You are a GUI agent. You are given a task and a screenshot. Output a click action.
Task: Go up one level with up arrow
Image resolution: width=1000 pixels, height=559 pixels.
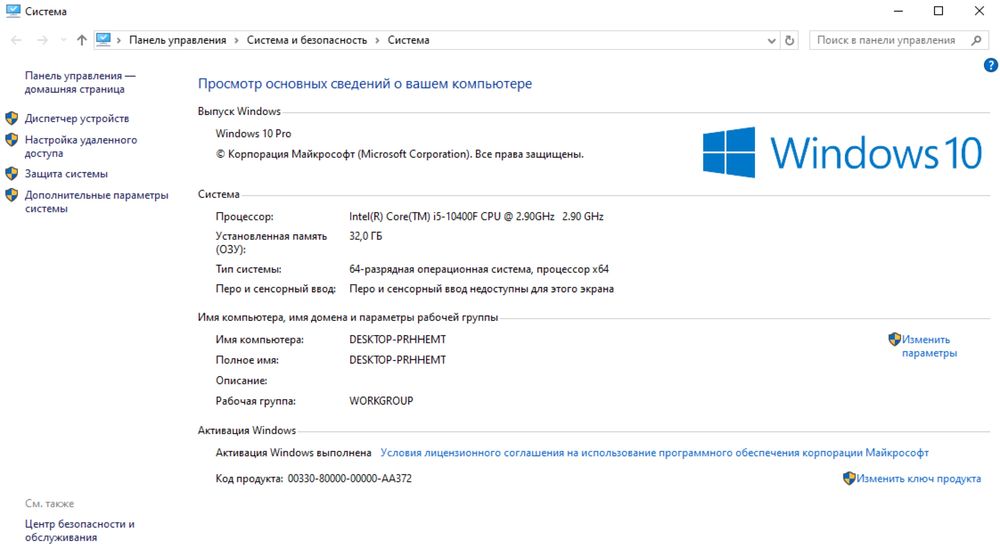(82, 41)
